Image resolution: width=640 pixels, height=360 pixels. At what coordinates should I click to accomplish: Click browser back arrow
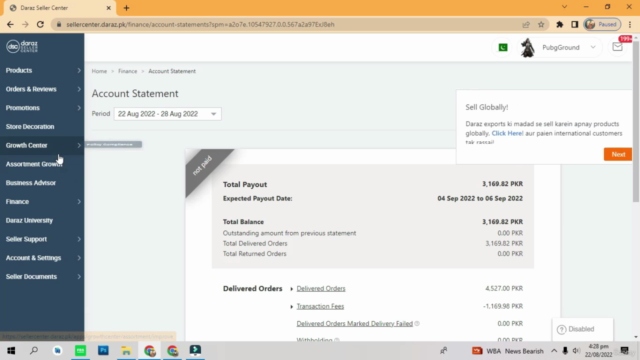pyautogui.click(x=10, y=24)
